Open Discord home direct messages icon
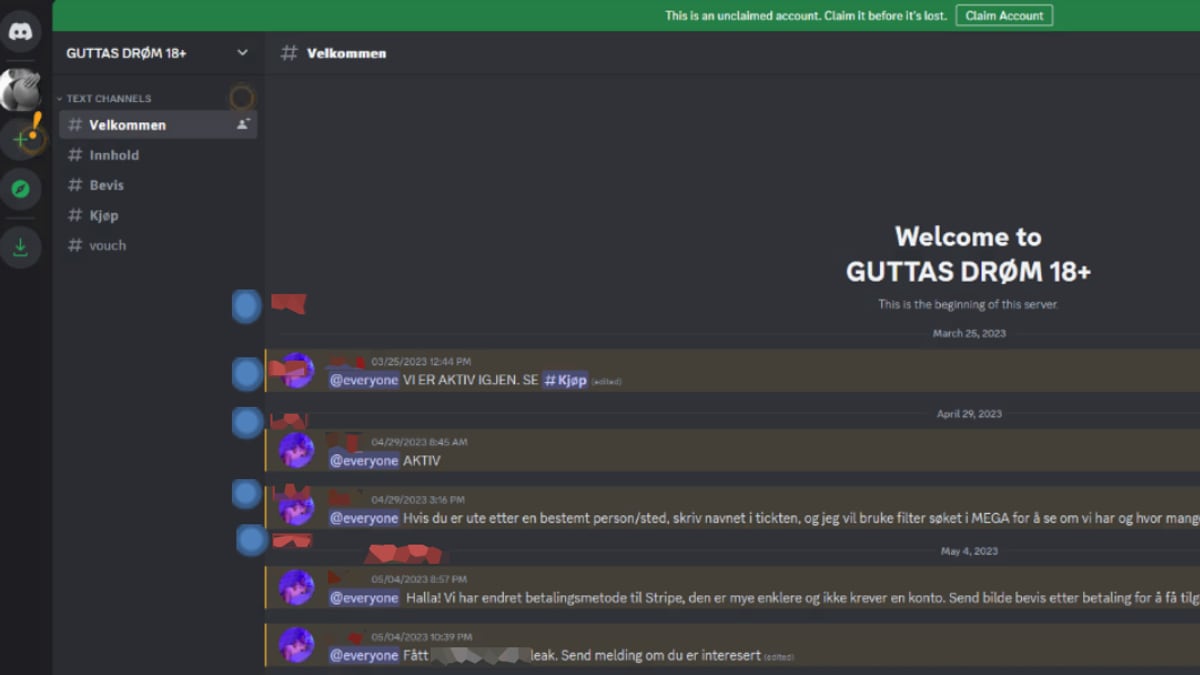This screenshot has width=1200, height=675. (20, 32)
